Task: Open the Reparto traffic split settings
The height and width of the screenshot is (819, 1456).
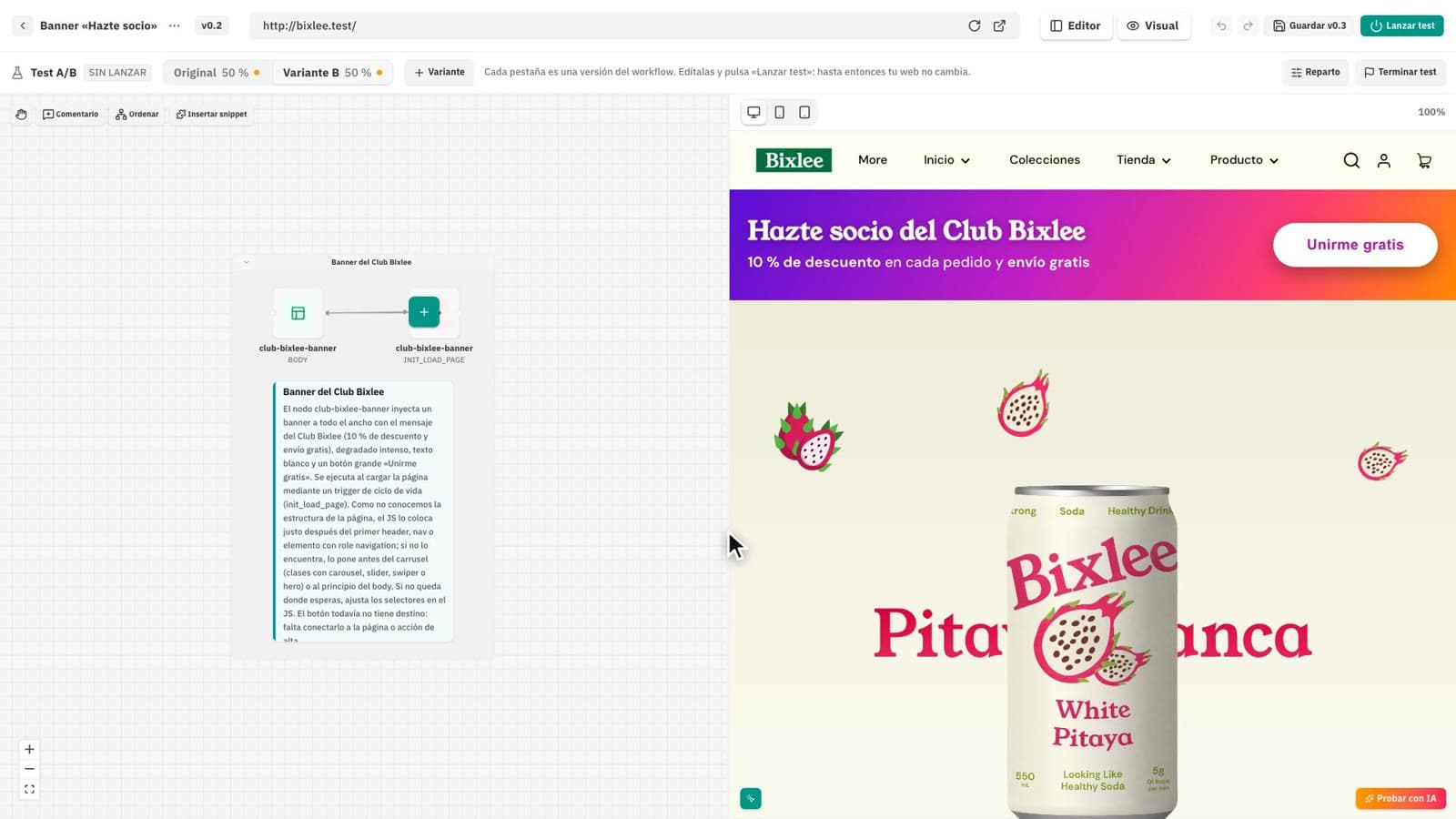Action: [1315, 72]
